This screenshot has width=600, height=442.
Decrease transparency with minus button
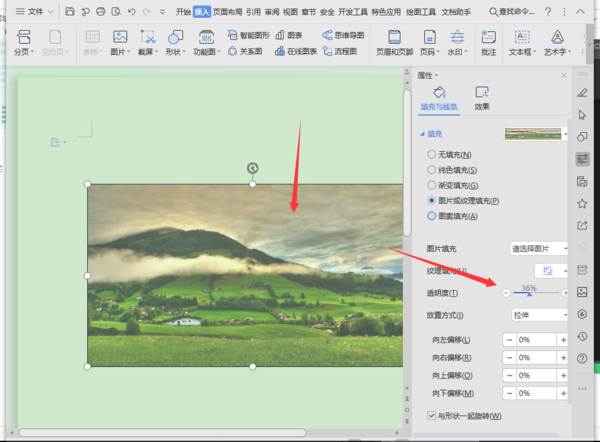tap(506, 293)
